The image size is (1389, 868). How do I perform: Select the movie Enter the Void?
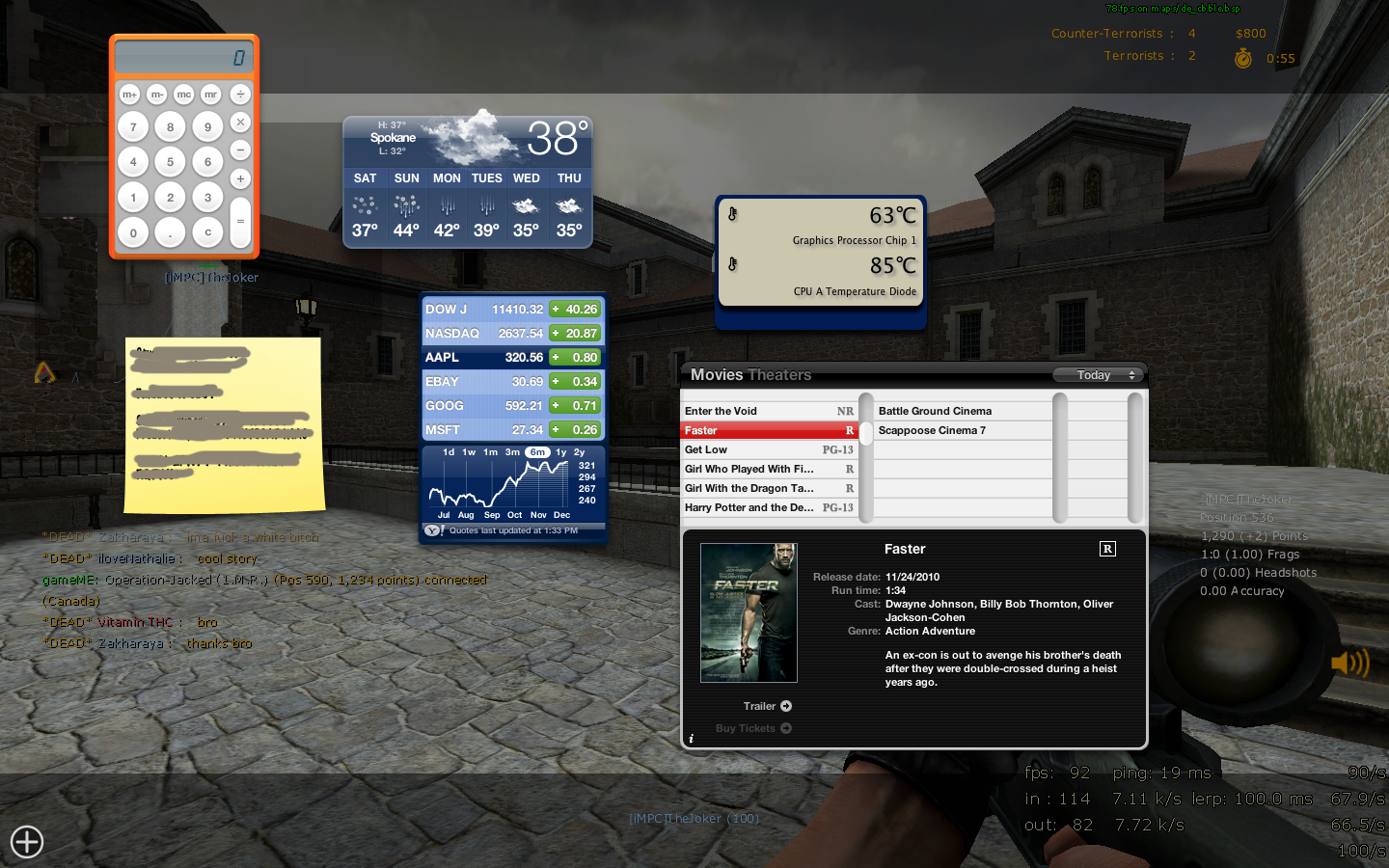[x=770, y=411]
